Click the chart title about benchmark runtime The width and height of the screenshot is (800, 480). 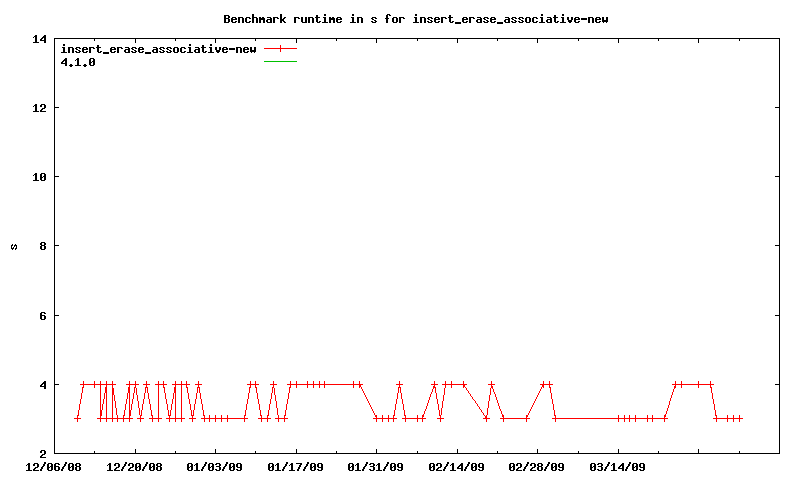point(415,18)
